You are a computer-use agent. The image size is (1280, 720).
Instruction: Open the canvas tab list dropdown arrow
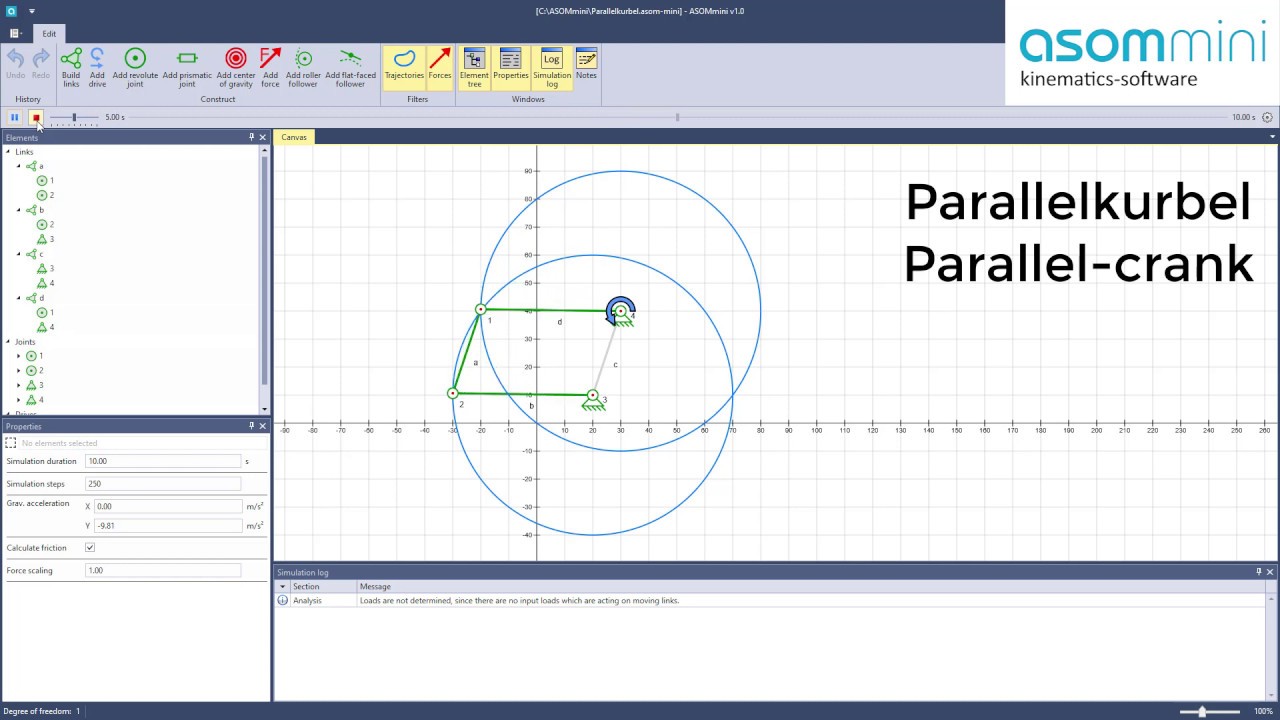pos(1272,137)
